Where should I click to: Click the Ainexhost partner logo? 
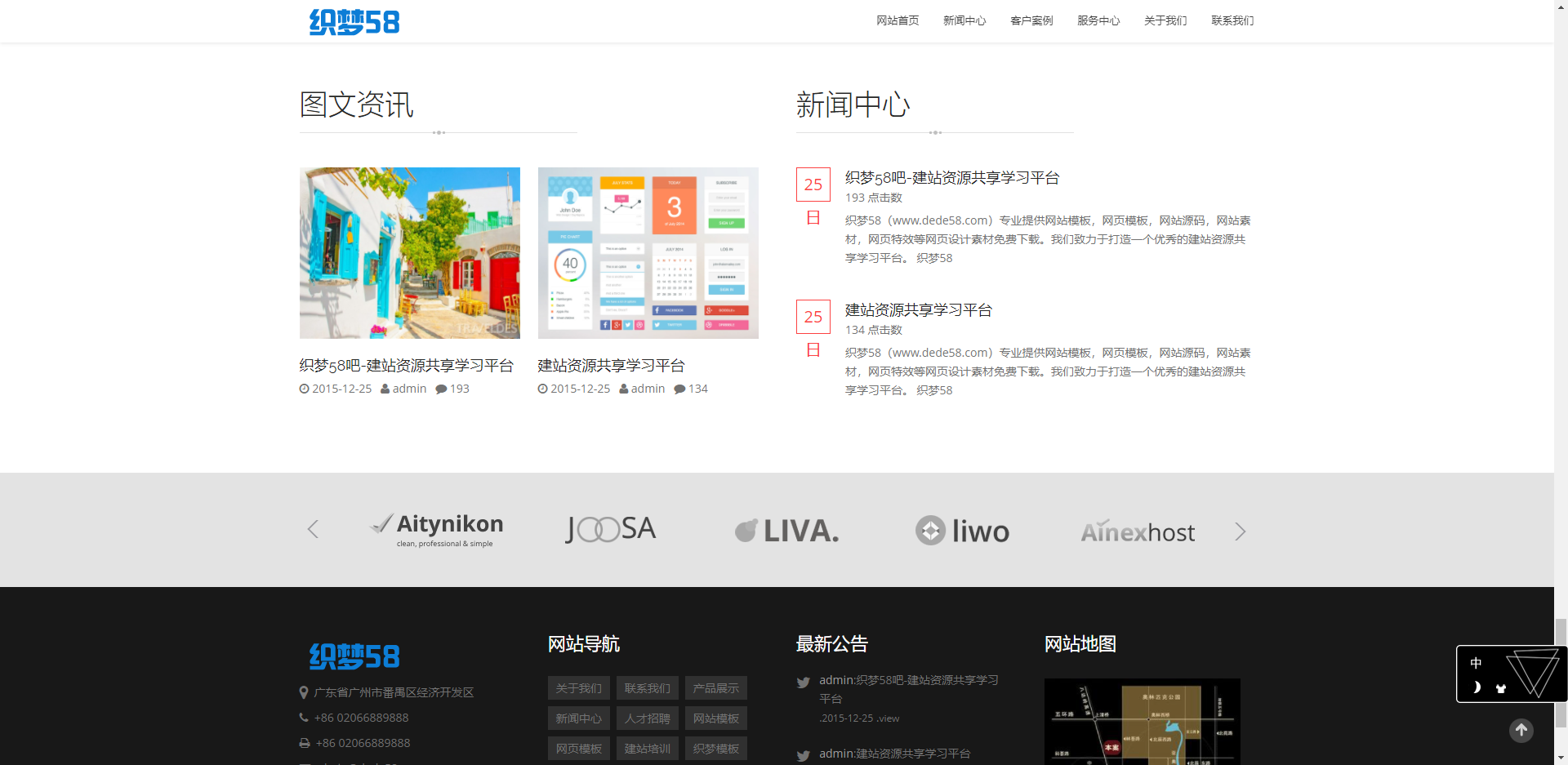point(1138,531)
